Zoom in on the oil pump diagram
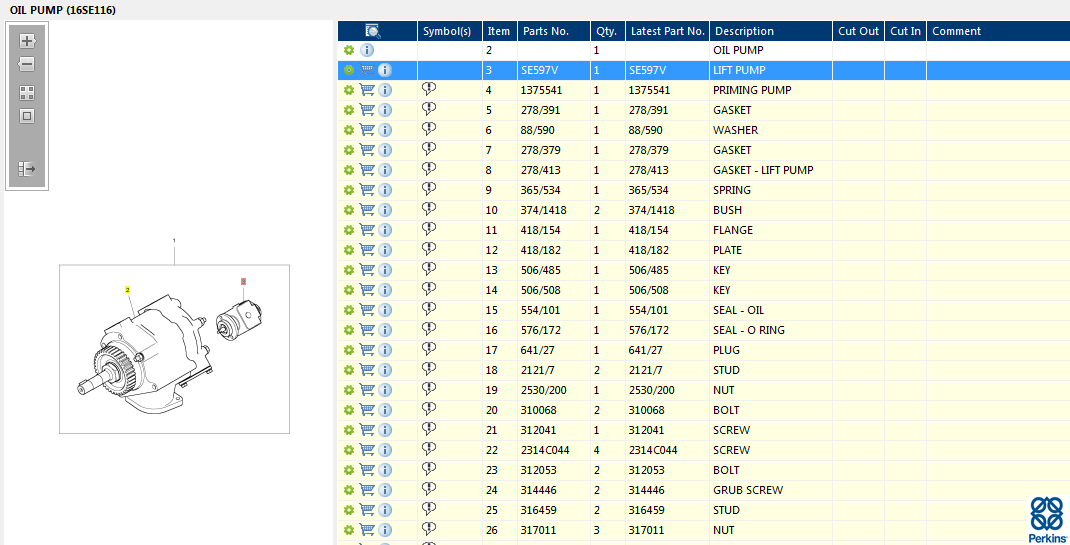Viewport: 1070px width, 545px height. pyautogui.click(x=27, y=41)
